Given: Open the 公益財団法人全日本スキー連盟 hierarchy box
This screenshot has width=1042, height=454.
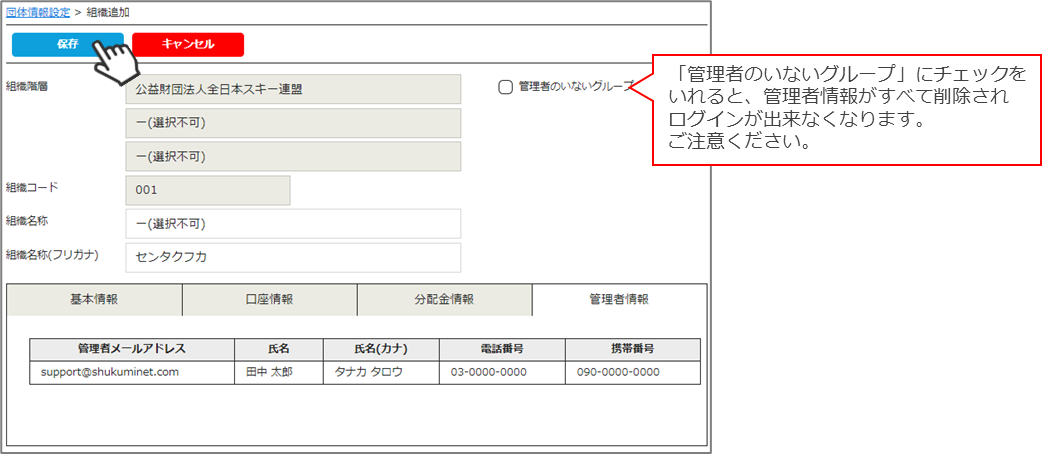Looking at the screenshot, I should (x=293, y=89).
